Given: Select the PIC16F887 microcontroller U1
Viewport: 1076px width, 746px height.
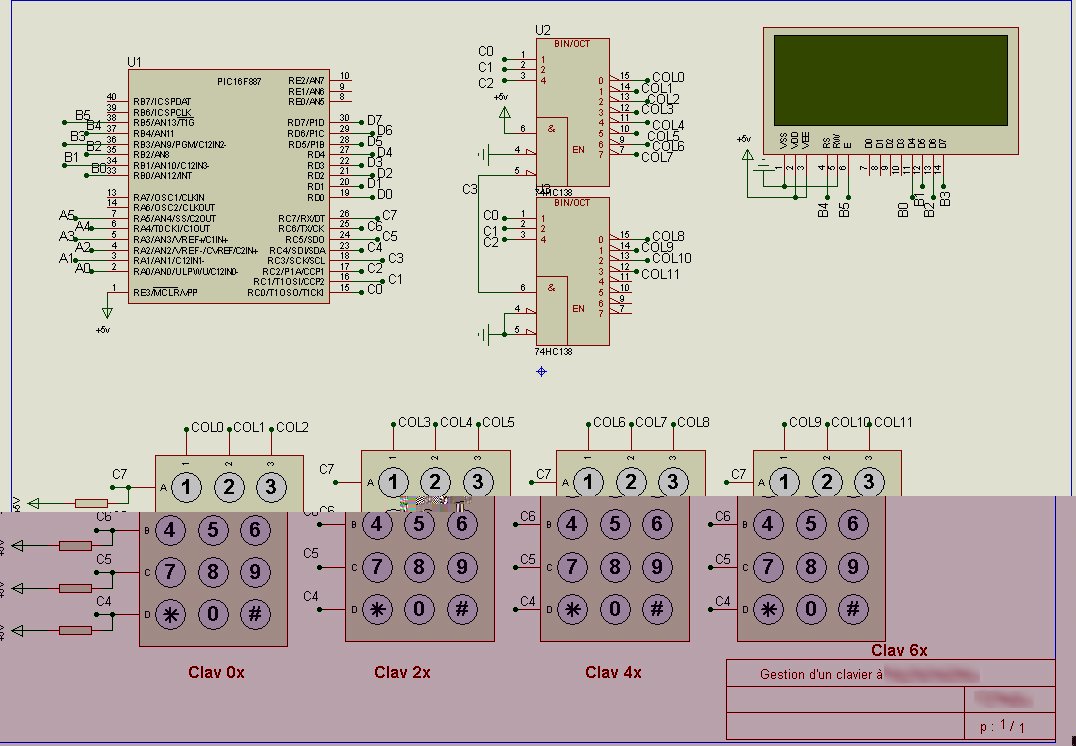Looking at the screenshot, I should point(229,186).
